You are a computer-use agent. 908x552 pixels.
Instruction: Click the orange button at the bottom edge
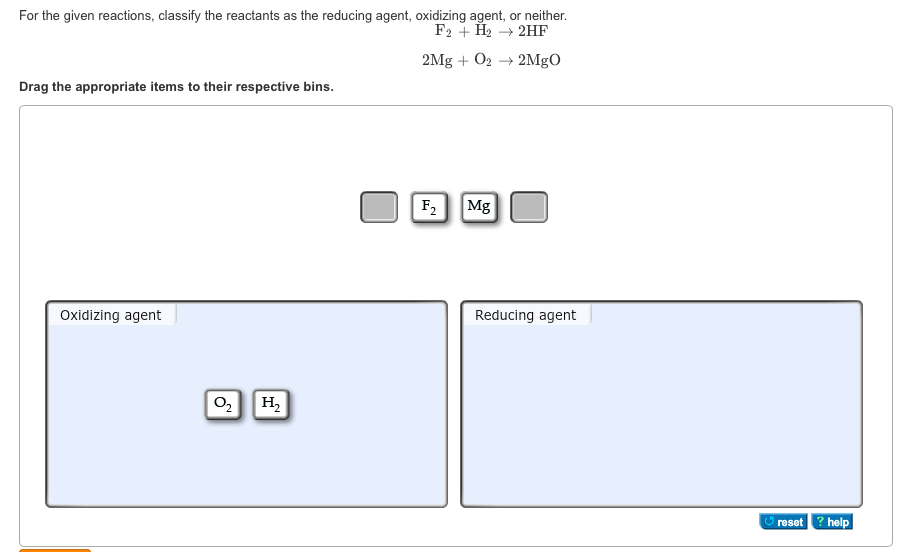[55, 550]
